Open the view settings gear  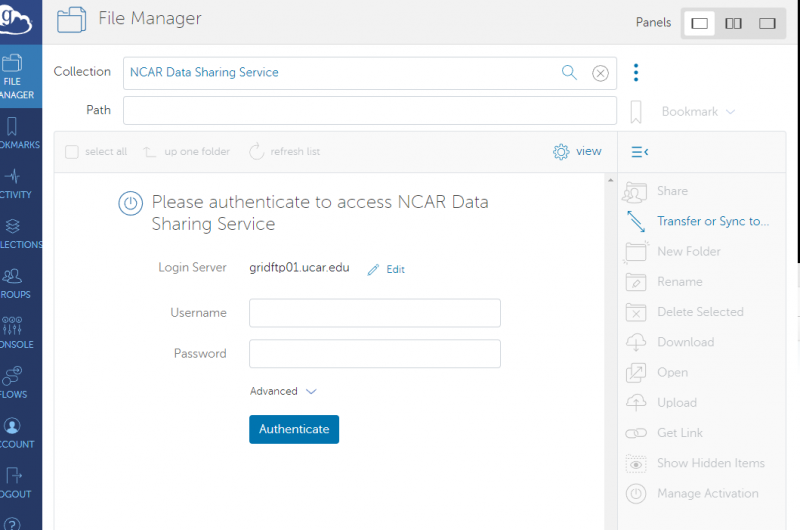pos(561,152)
